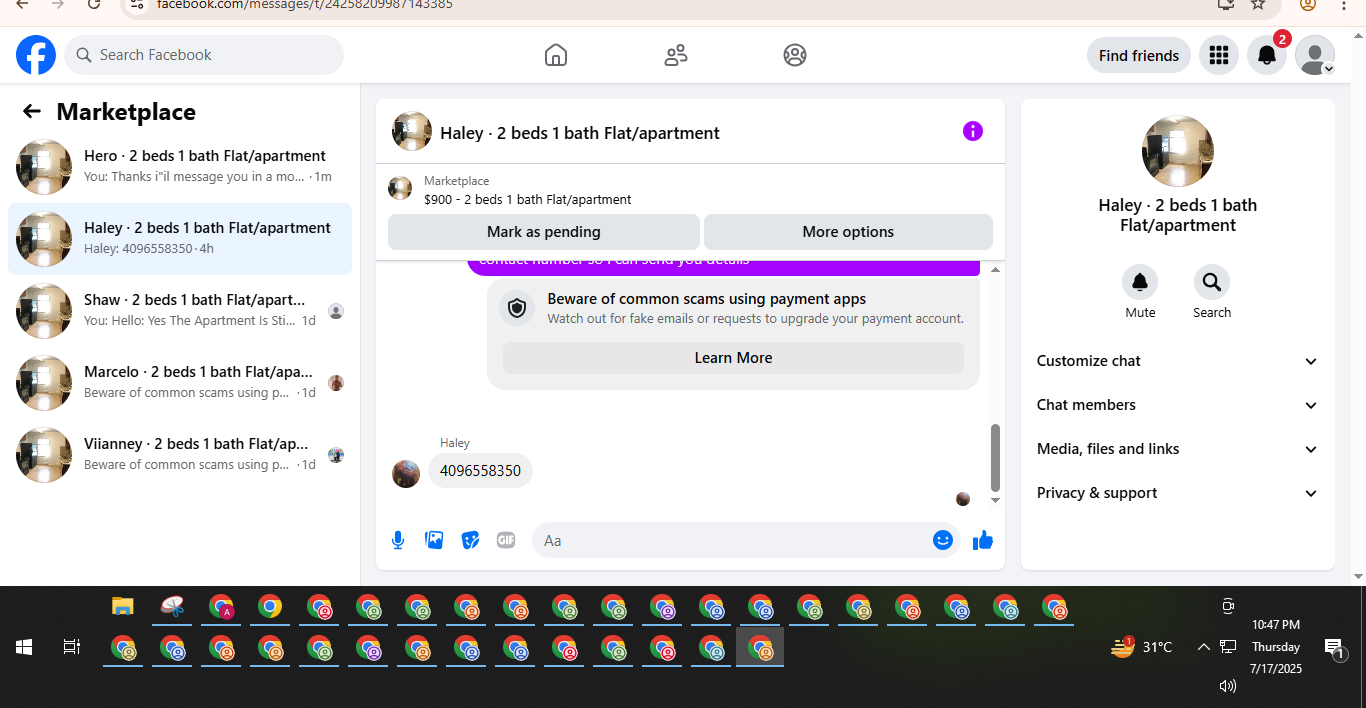
Task: Click Learn More about payment scams
Action: coord(733,358)
